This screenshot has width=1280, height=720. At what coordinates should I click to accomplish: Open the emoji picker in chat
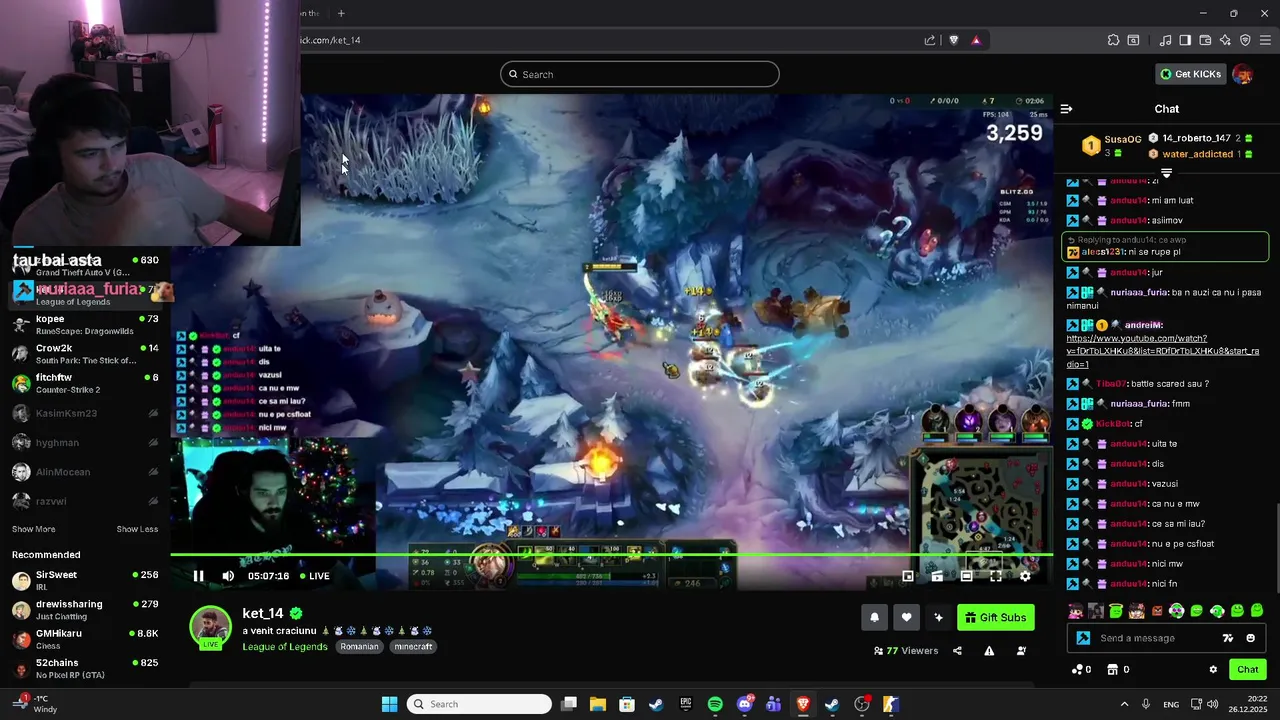pos(1250,638)
